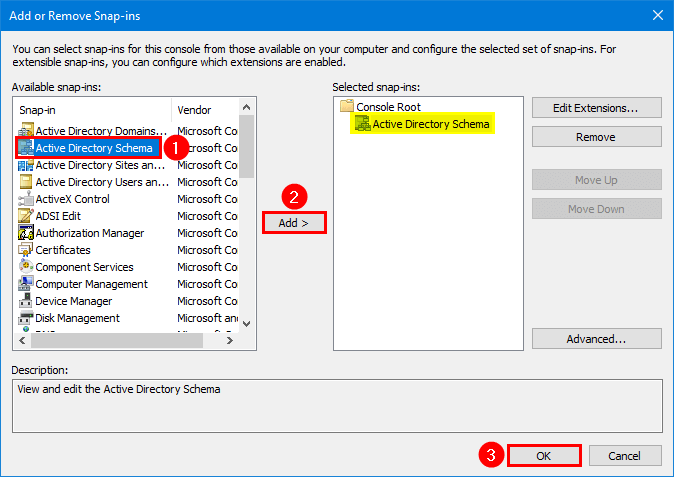Click the Active Directory Sites icon
Screen dimensions: 674x477
pyautogui.click(x=26, y=165)
